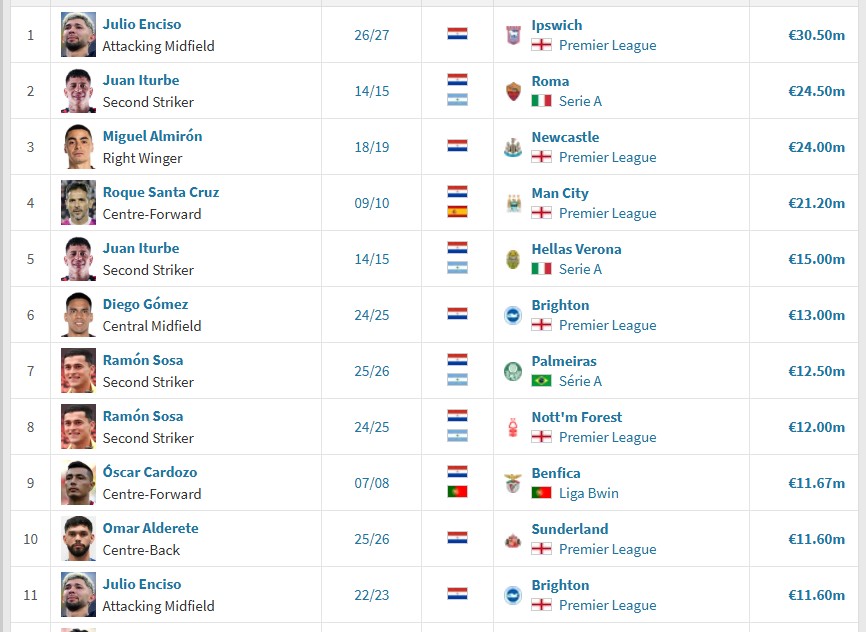Select the 09/10 season for Santa Cruz

tap(372, 203)
